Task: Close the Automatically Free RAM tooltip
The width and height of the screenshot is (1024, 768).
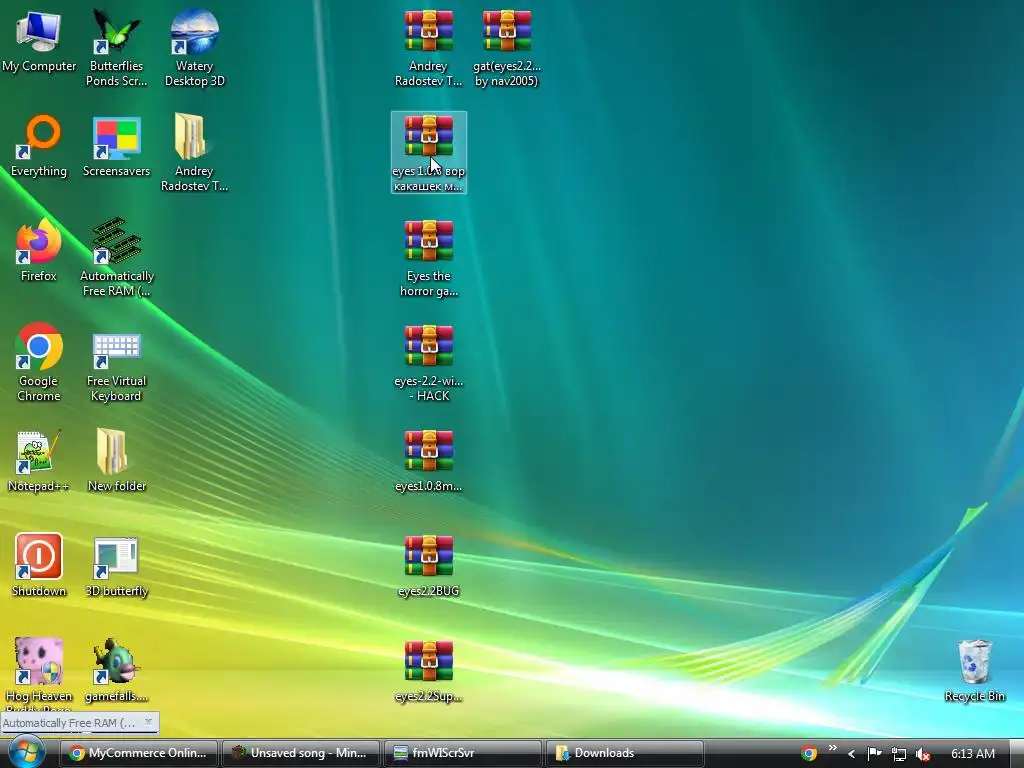Action: tap(148, 722)
